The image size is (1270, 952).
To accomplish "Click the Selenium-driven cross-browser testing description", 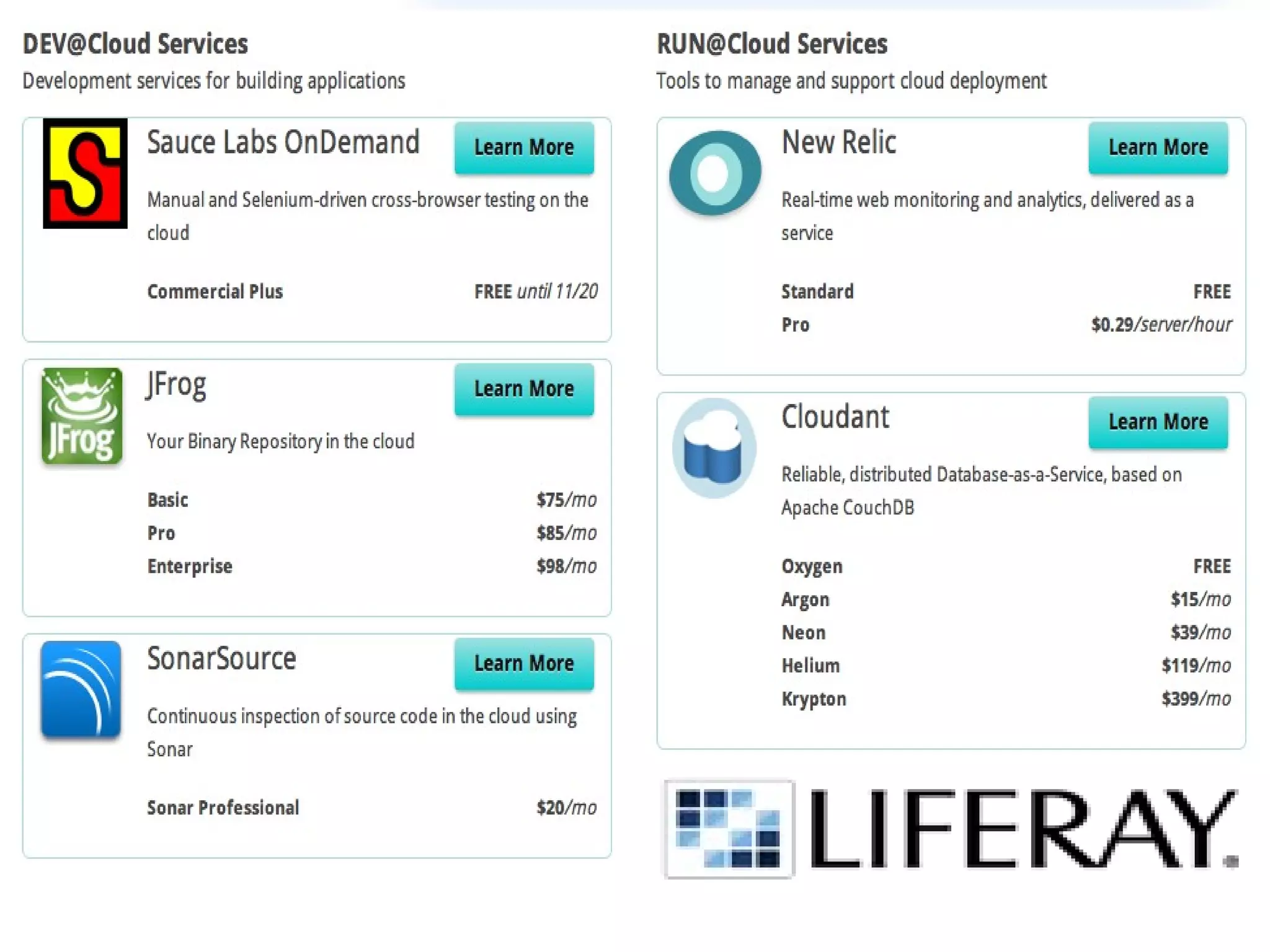I will (368, 216).
